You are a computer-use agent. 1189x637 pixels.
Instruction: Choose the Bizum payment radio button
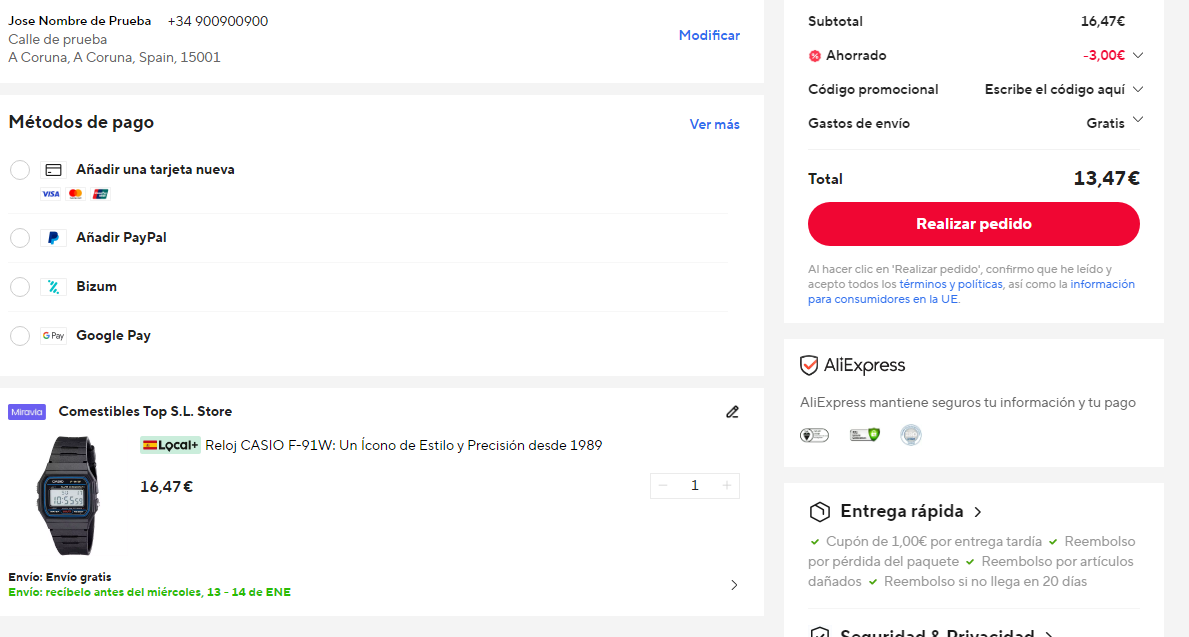[20, 287]
